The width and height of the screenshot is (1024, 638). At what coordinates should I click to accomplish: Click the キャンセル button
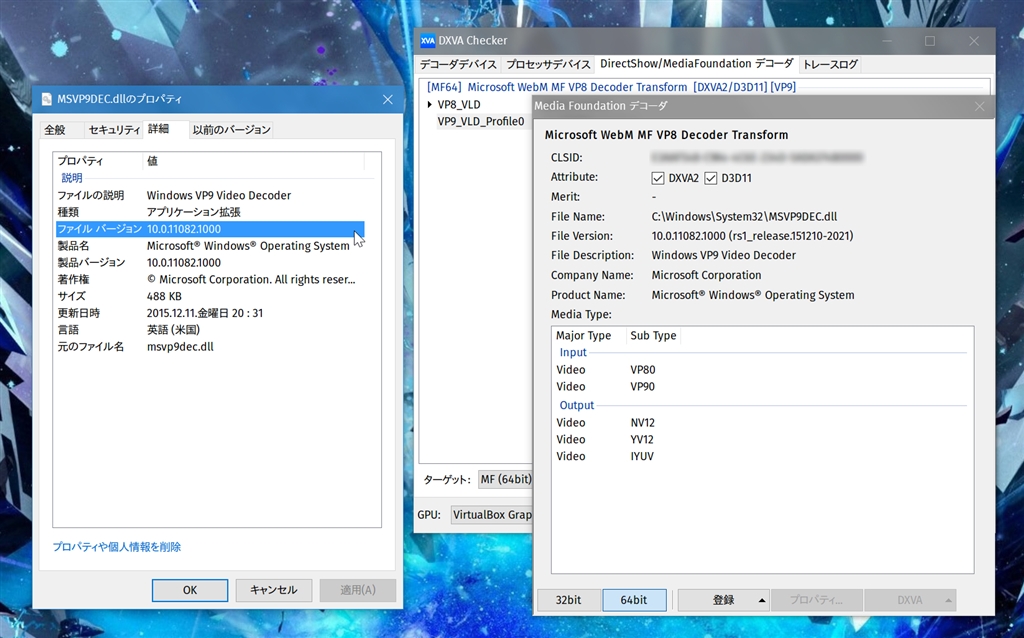[274, 590]
